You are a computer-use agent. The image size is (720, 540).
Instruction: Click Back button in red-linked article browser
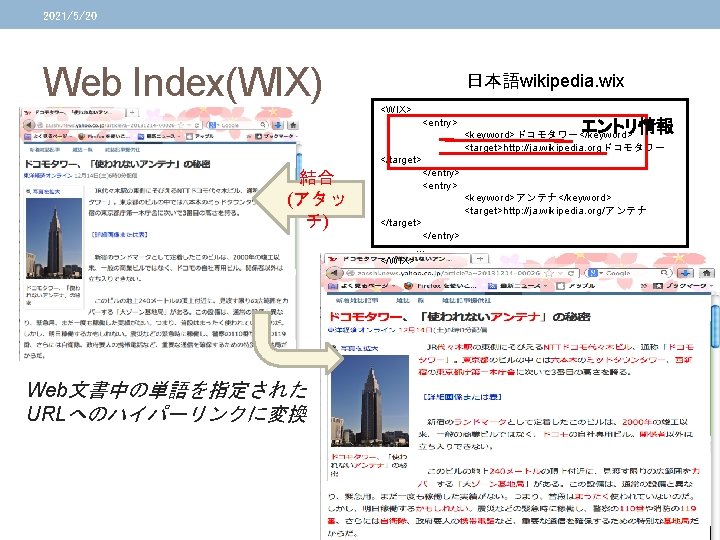[x=334, y=273]
